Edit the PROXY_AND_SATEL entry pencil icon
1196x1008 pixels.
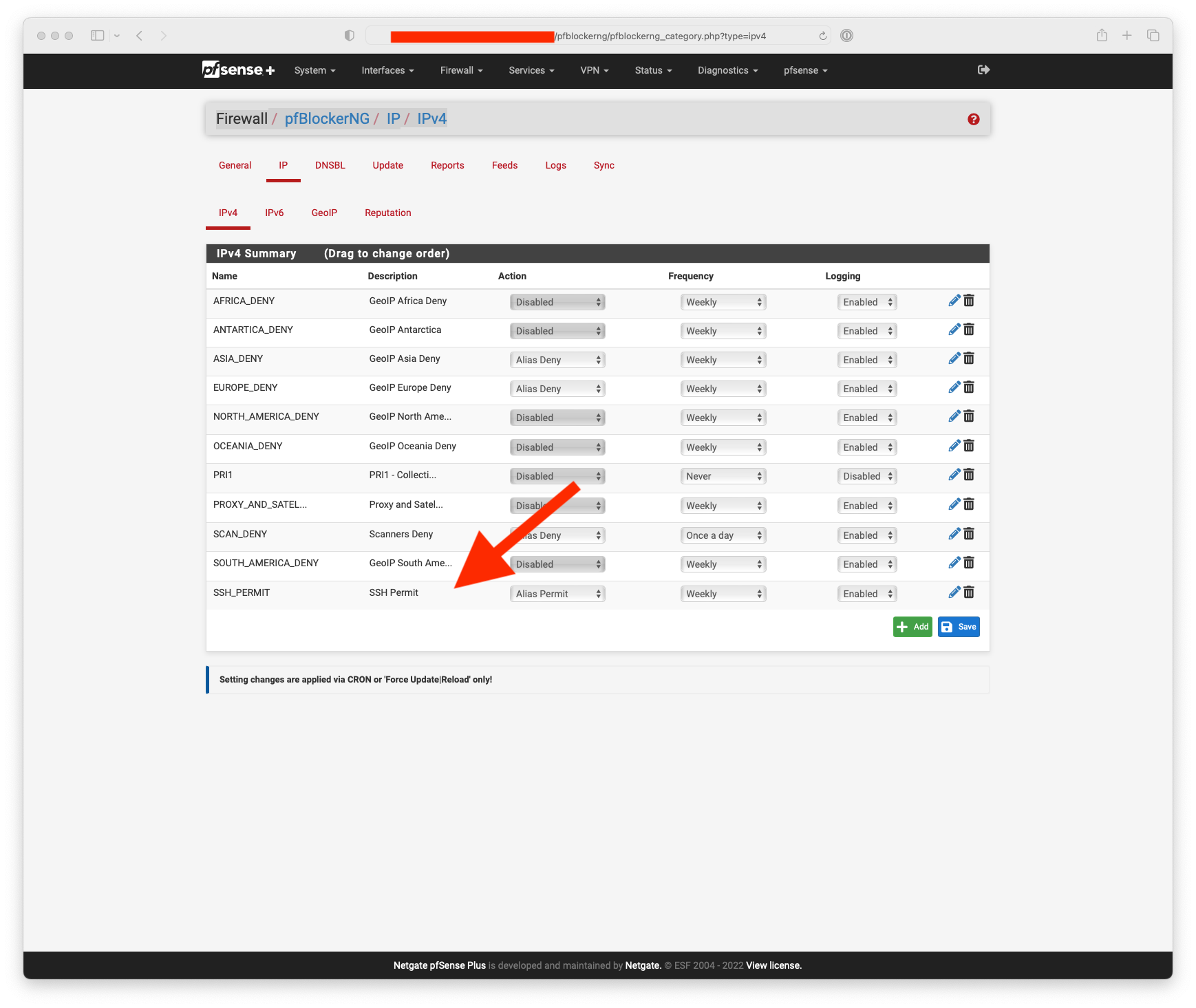click(x=954, y=504)
